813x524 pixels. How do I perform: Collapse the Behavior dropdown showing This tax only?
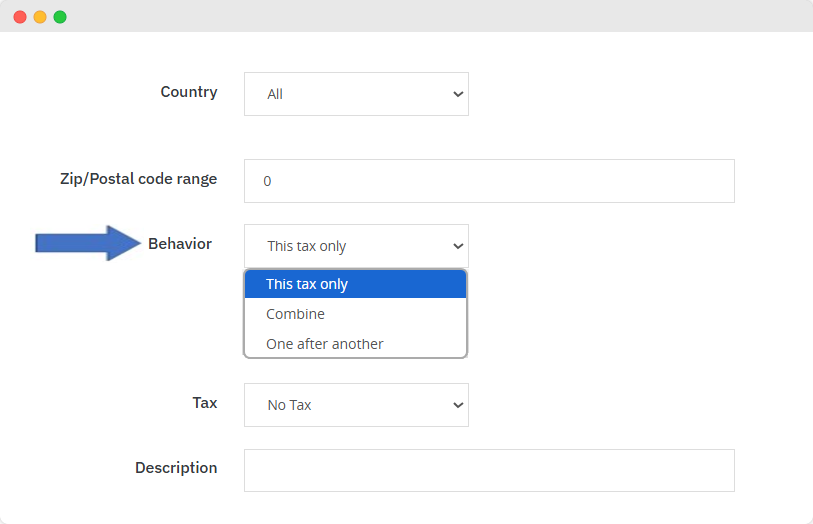tap(355, 246)
